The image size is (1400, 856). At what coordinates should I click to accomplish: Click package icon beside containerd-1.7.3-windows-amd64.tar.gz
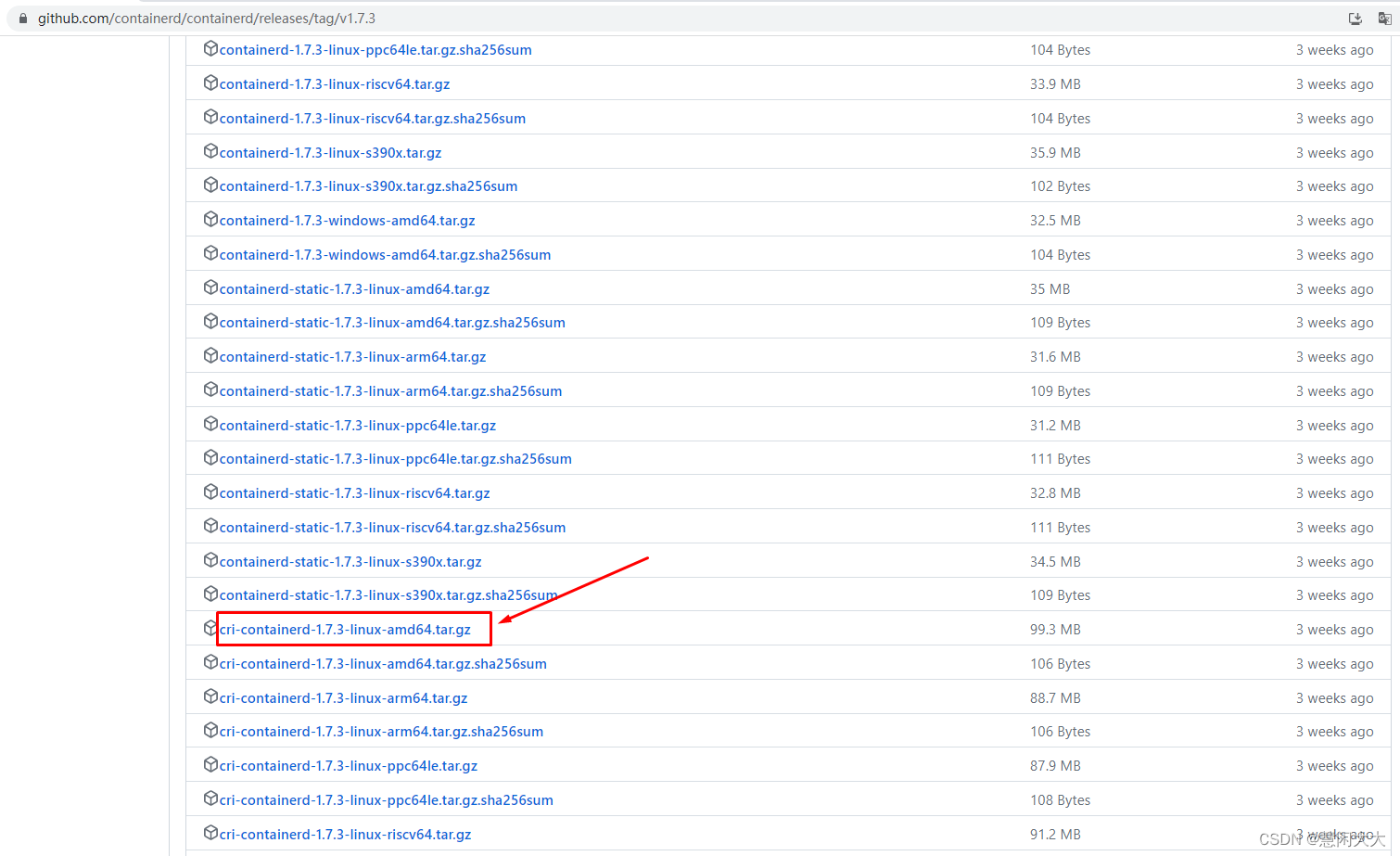click(x=210, y=219)
